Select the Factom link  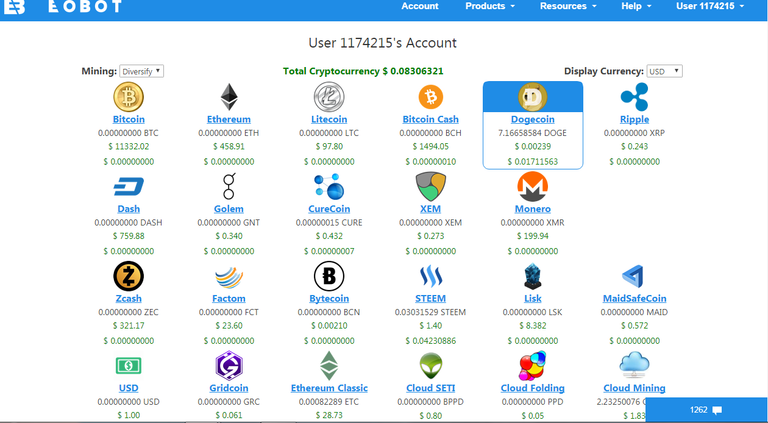[229, 299]
